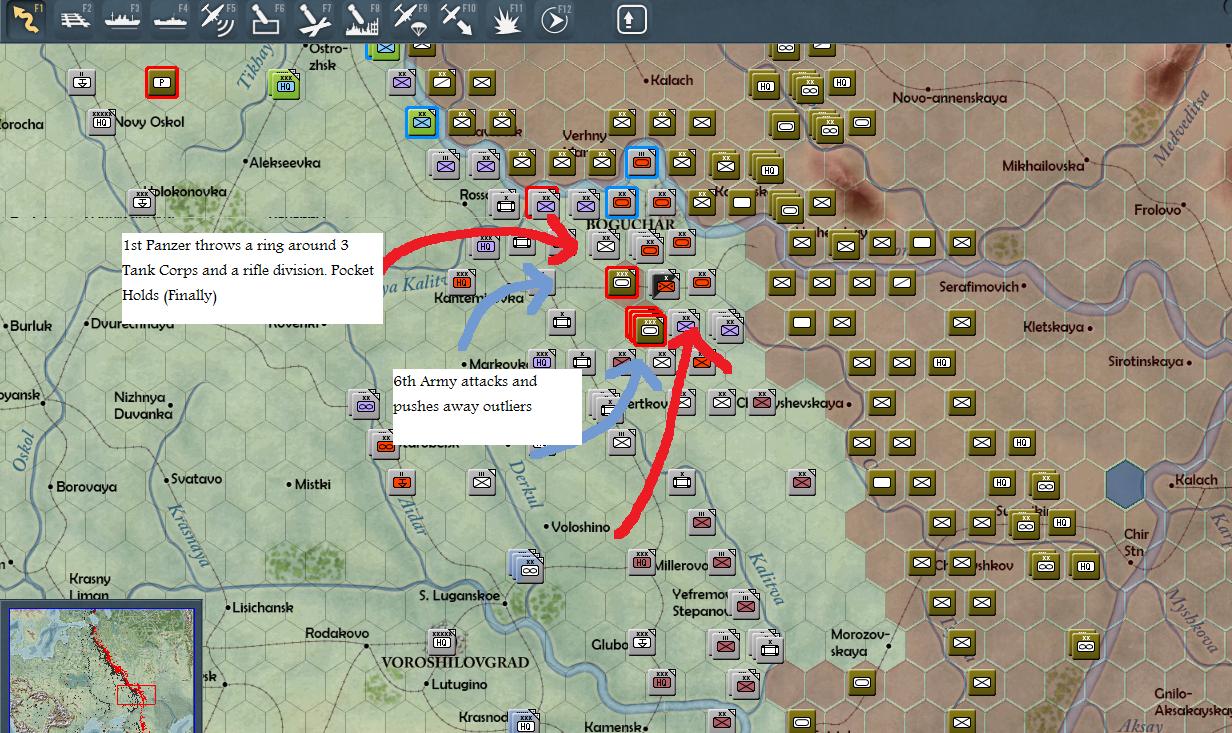Click the Alekseevka town label
The width and height of the screenshot is (1232, 733).
(285, 162)
